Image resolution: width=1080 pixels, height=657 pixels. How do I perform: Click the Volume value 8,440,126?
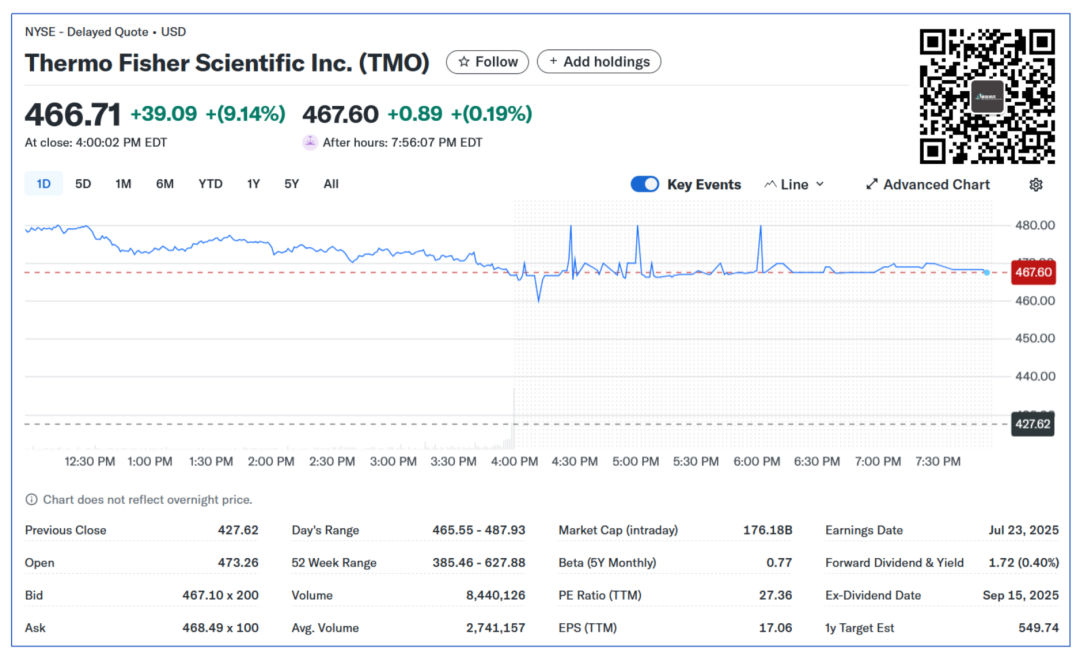pos(496,595)
